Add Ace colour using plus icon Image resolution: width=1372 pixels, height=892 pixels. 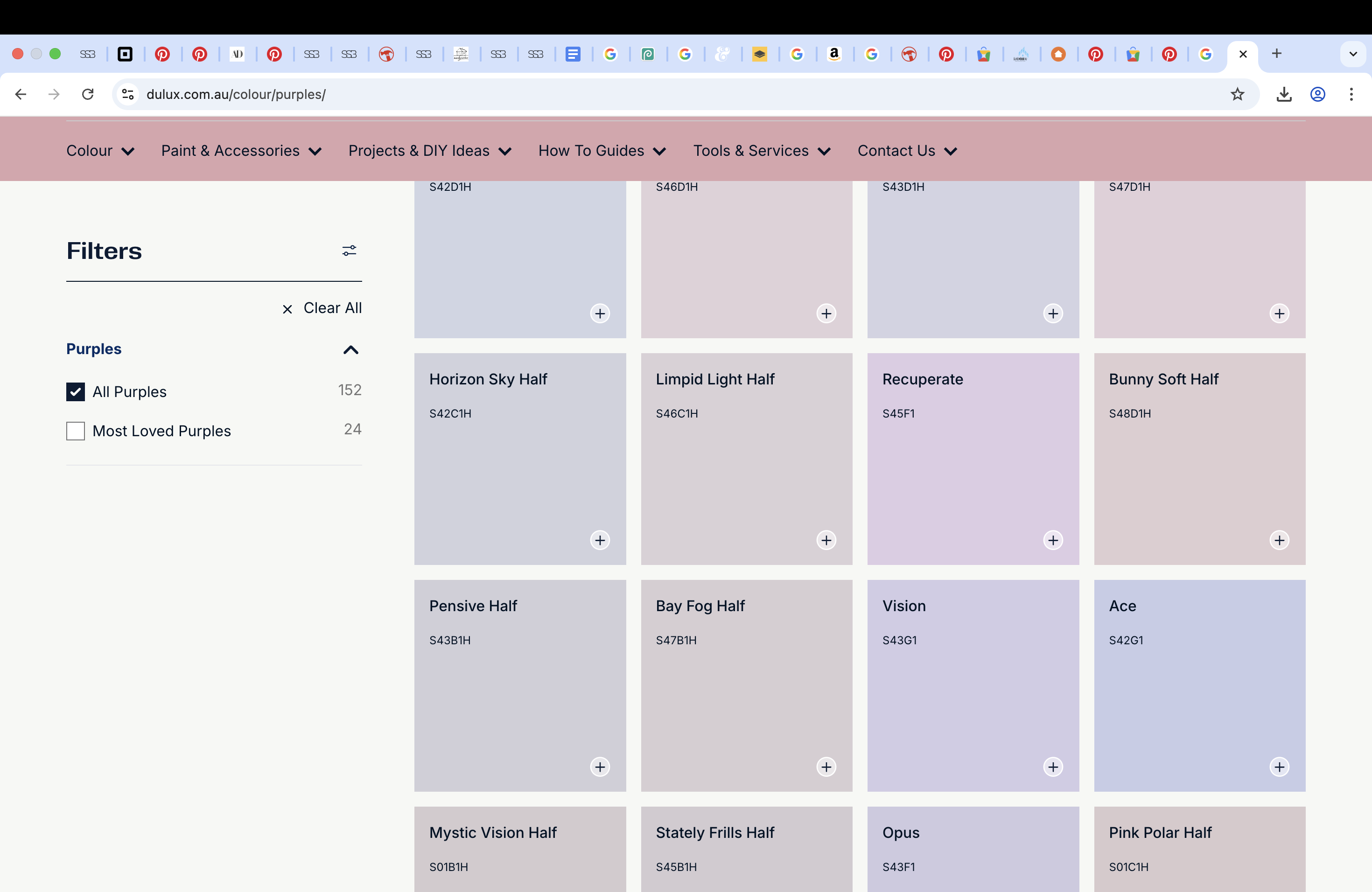tap(1279, 767)
